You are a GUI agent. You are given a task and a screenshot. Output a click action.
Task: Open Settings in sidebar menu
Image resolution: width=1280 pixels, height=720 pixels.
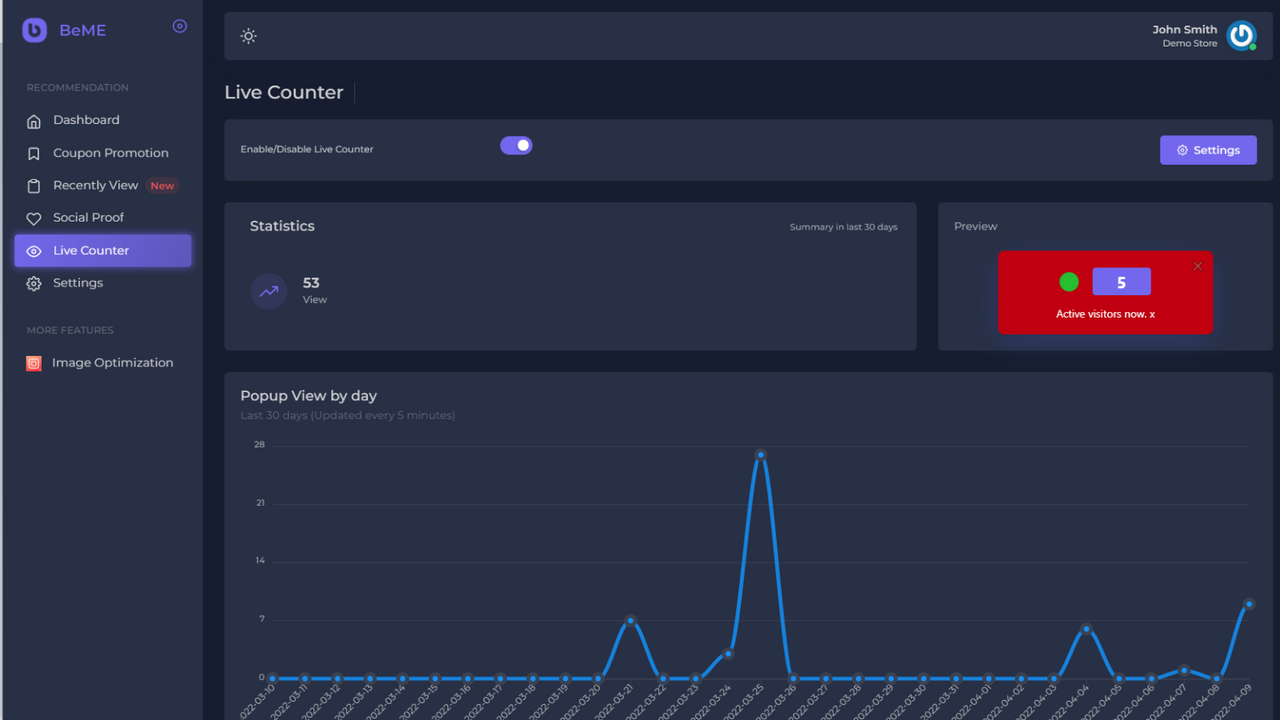pos(103,283)
